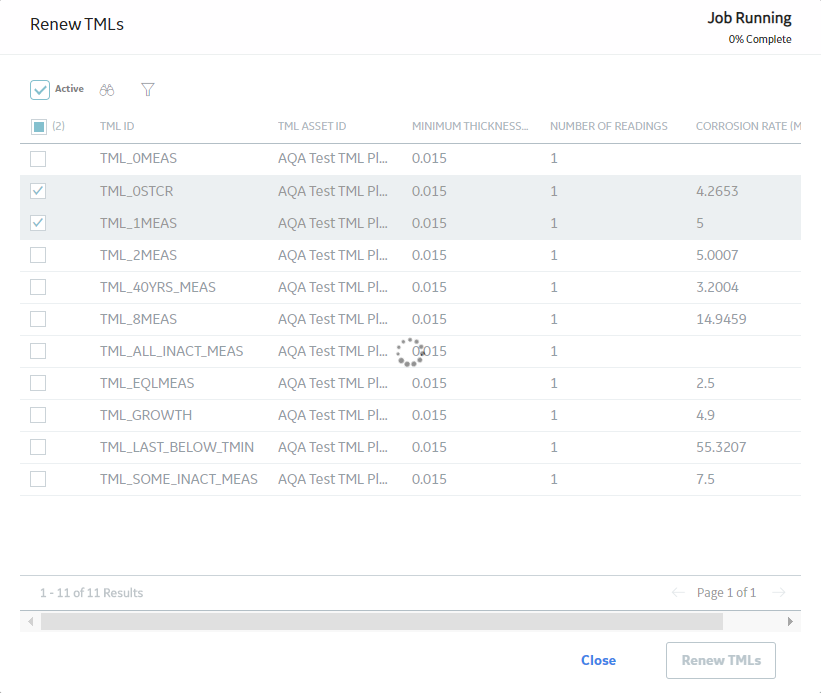Open the binoculars search icon
The width and height of the screenshot is (821, 693).
pyautogui.click(x=107, y=90)
